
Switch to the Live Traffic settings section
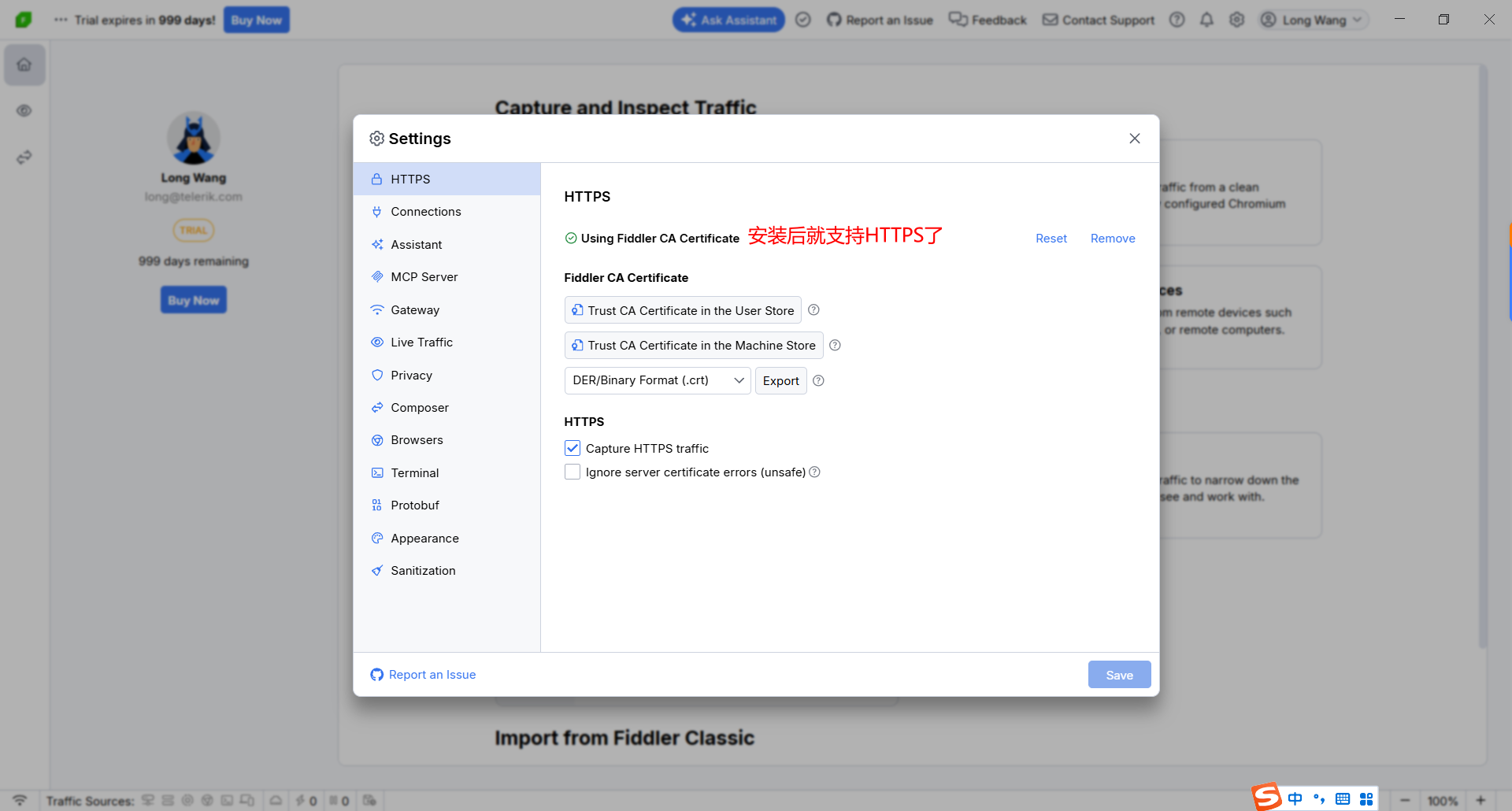coord(421,343)
